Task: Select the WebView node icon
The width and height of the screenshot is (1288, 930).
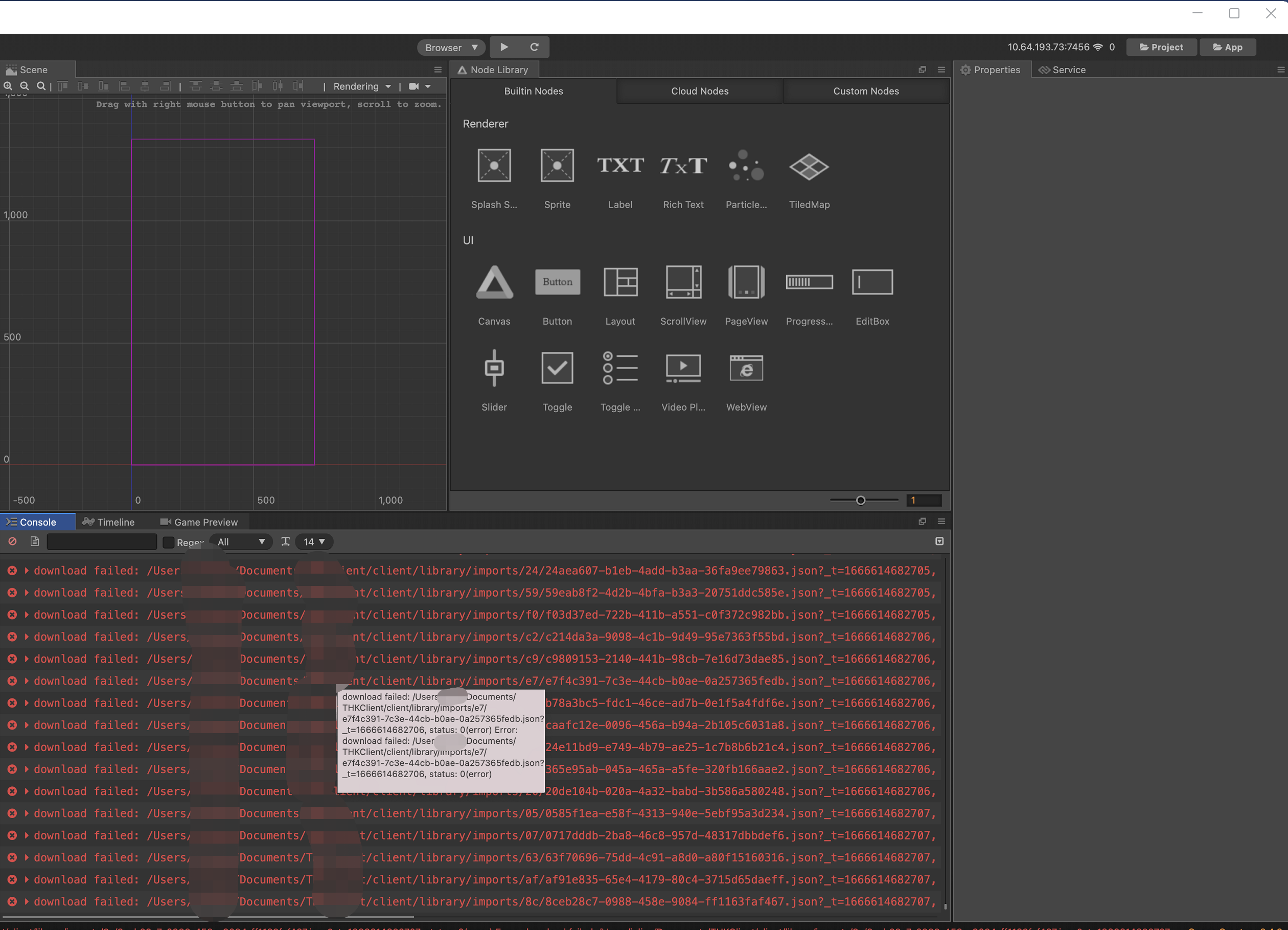Action: tap(746, 368)
